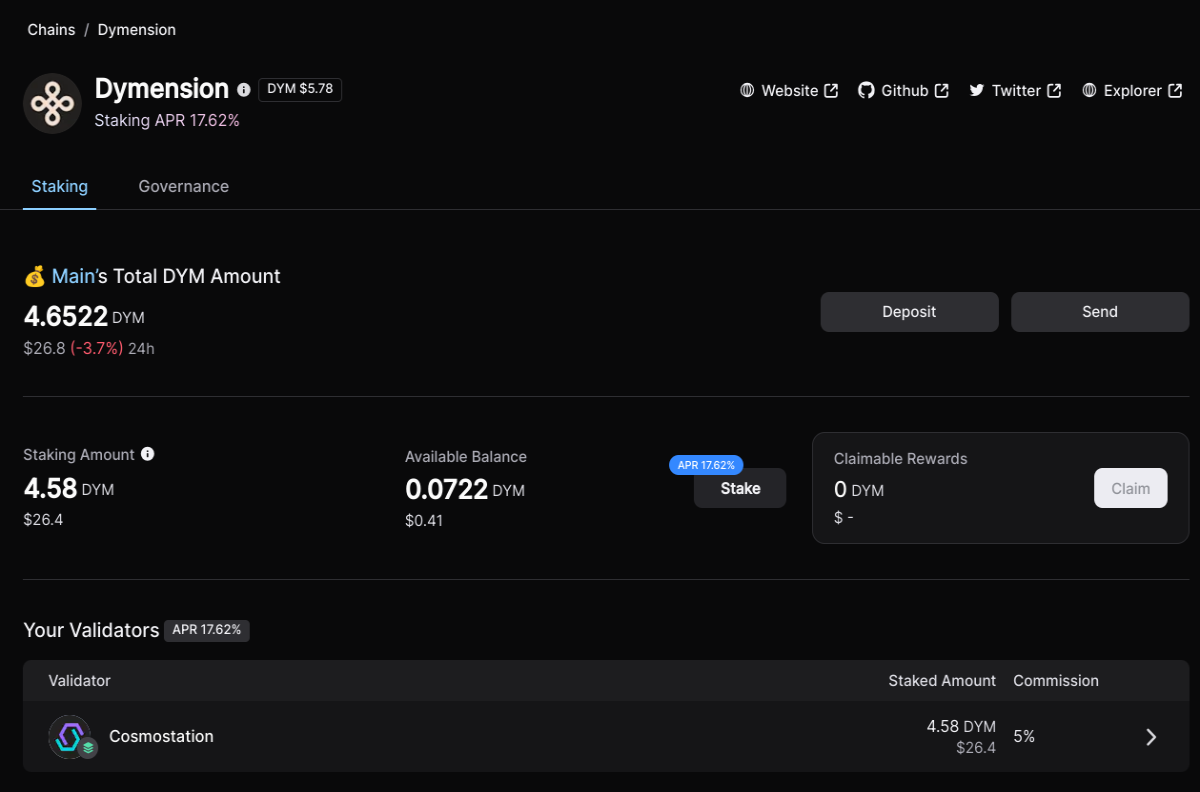
Task: Click the info icon next to Dymension title
Action: tap(244, 90)
